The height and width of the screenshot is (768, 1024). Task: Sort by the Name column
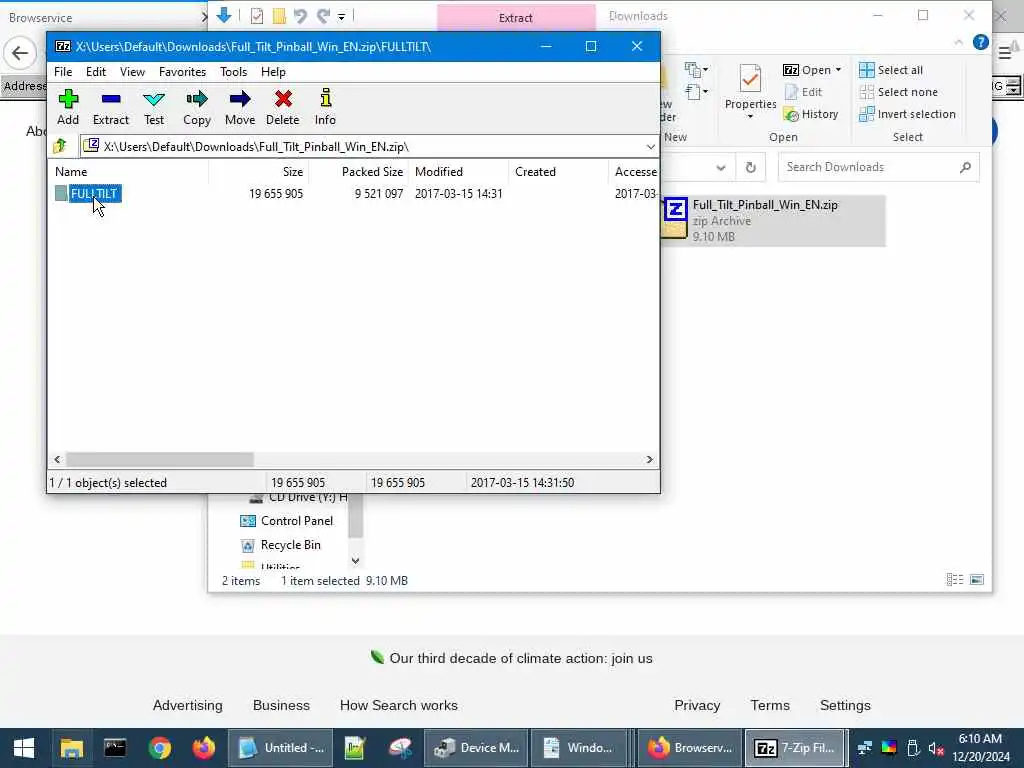129,172
